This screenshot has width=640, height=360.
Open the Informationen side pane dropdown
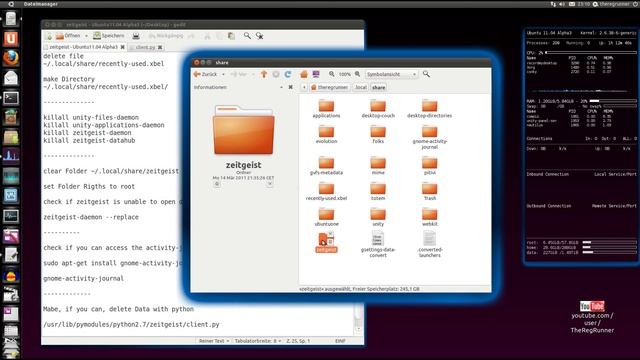(x=281, y=87)
